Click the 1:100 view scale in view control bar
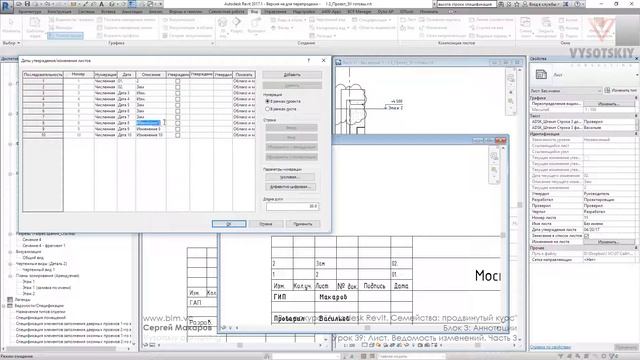 (x=349, y=345)
